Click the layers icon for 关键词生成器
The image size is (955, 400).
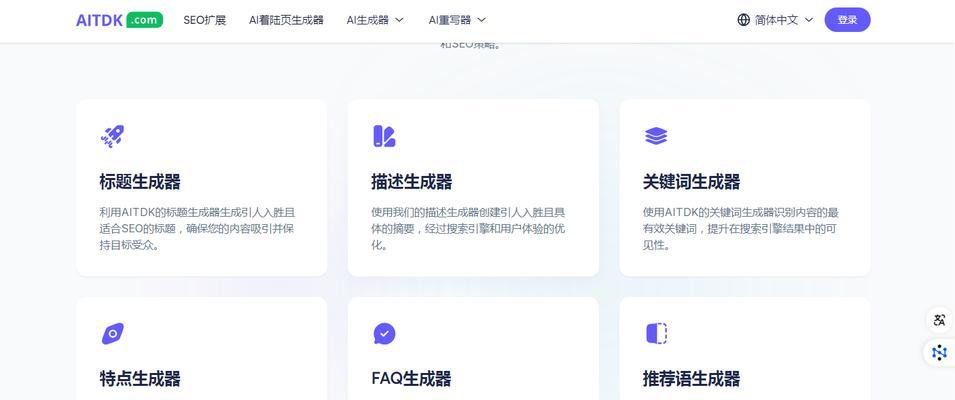[656, 136]
